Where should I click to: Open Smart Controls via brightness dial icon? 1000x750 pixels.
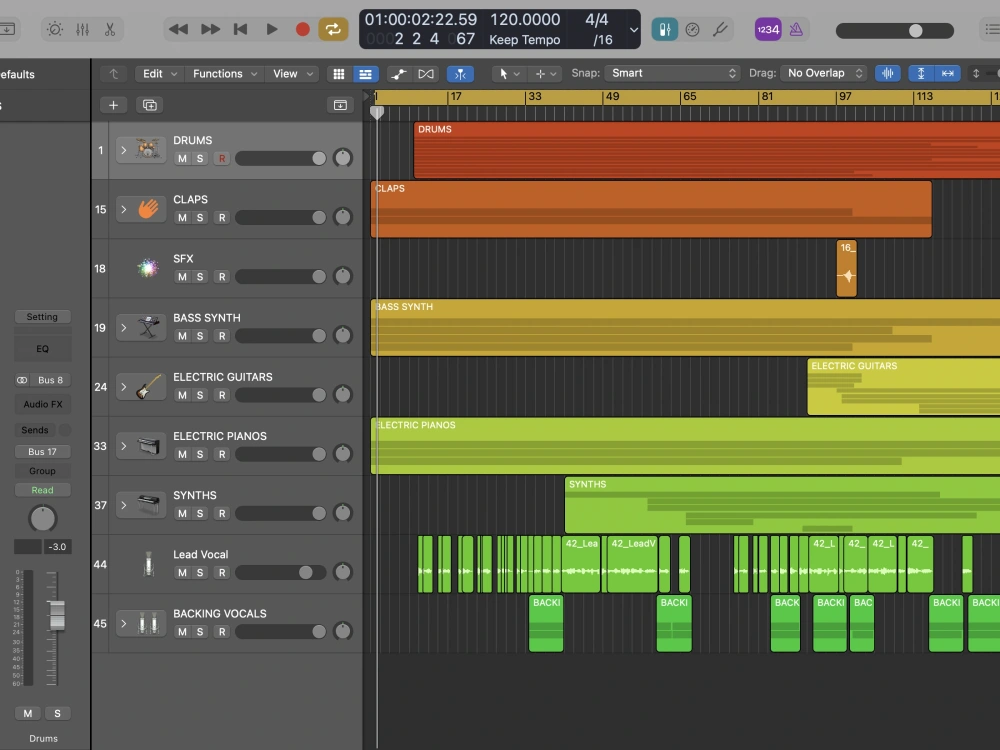pos(55,29)
